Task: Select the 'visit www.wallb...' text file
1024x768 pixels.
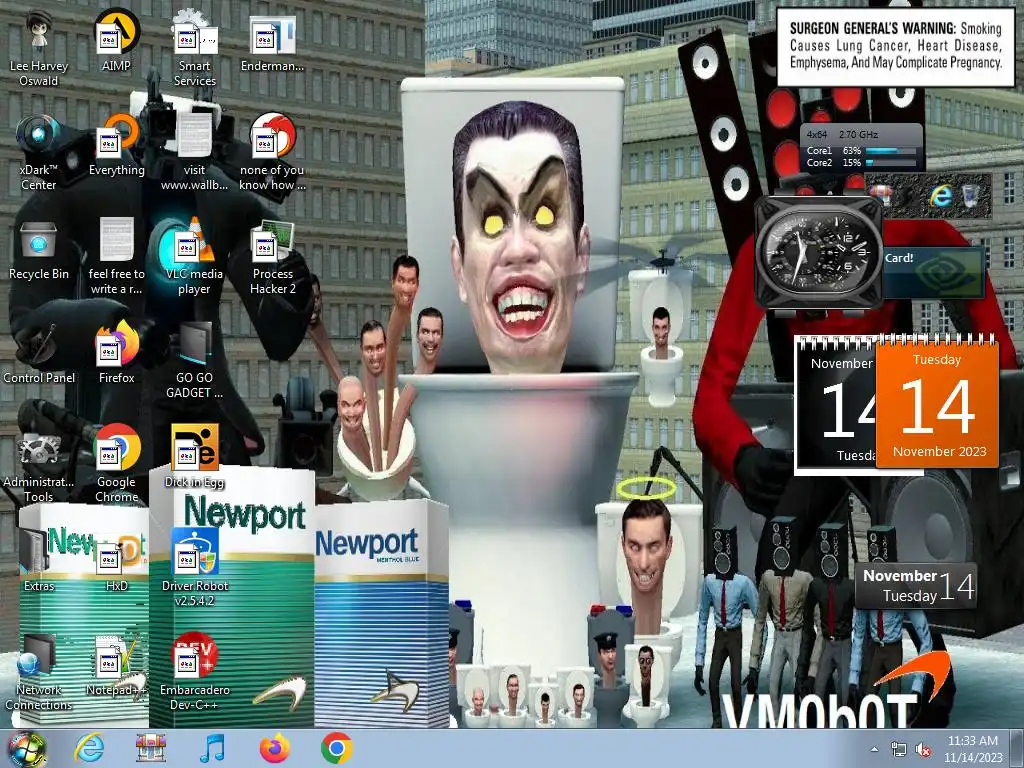Action: (x=194, y=153)
